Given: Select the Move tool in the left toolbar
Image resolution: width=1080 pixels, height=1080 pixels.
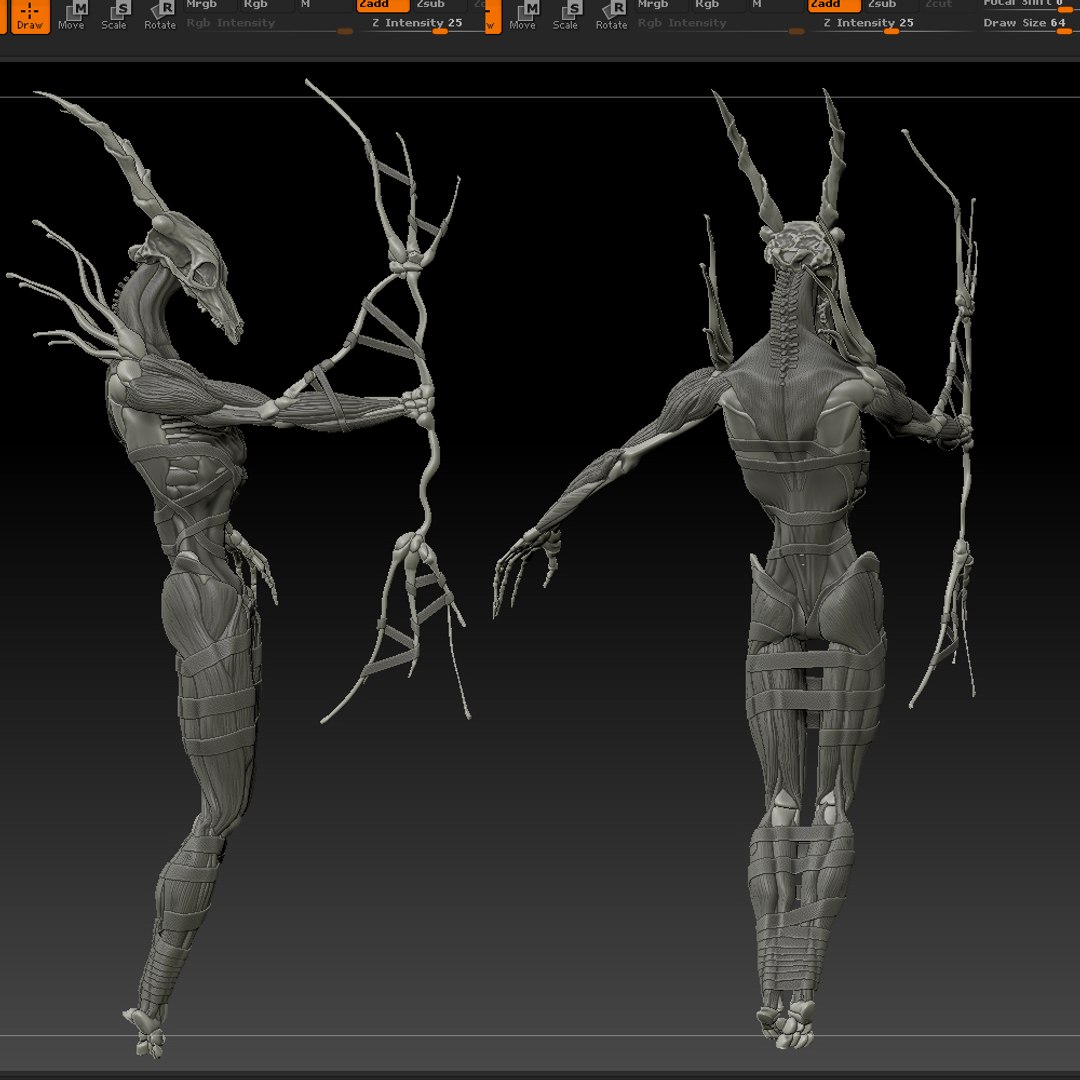Looking at the screenshot, I should click(71, 17).
